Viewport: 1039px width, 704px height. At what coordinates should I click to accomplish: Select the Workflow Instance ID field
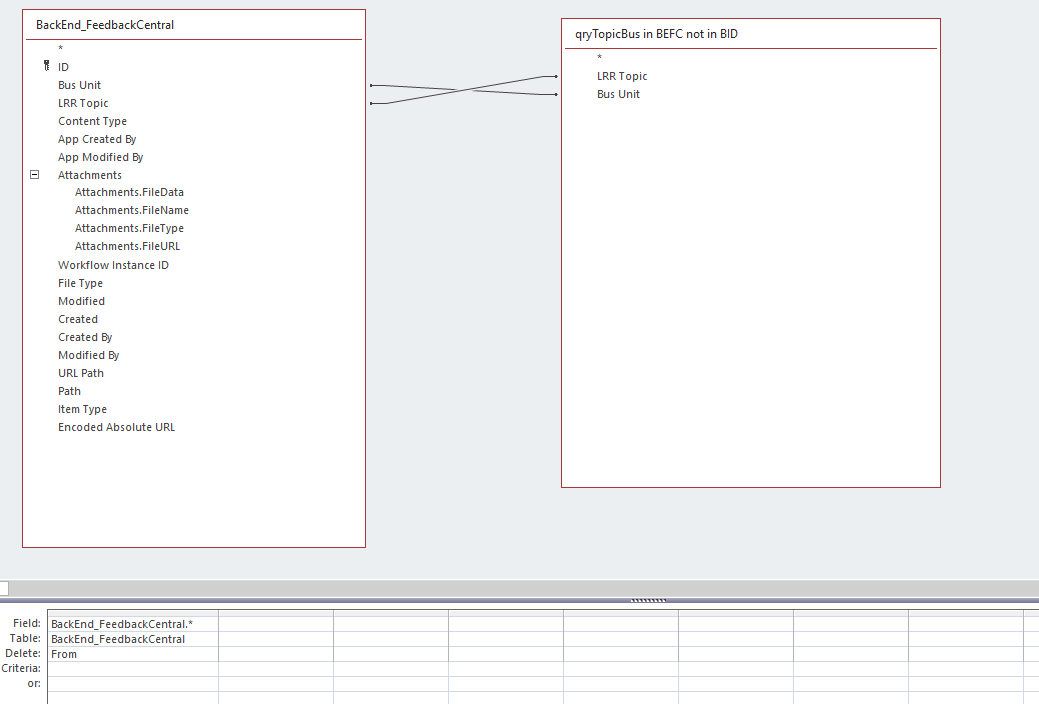click(x=113, y=265)
